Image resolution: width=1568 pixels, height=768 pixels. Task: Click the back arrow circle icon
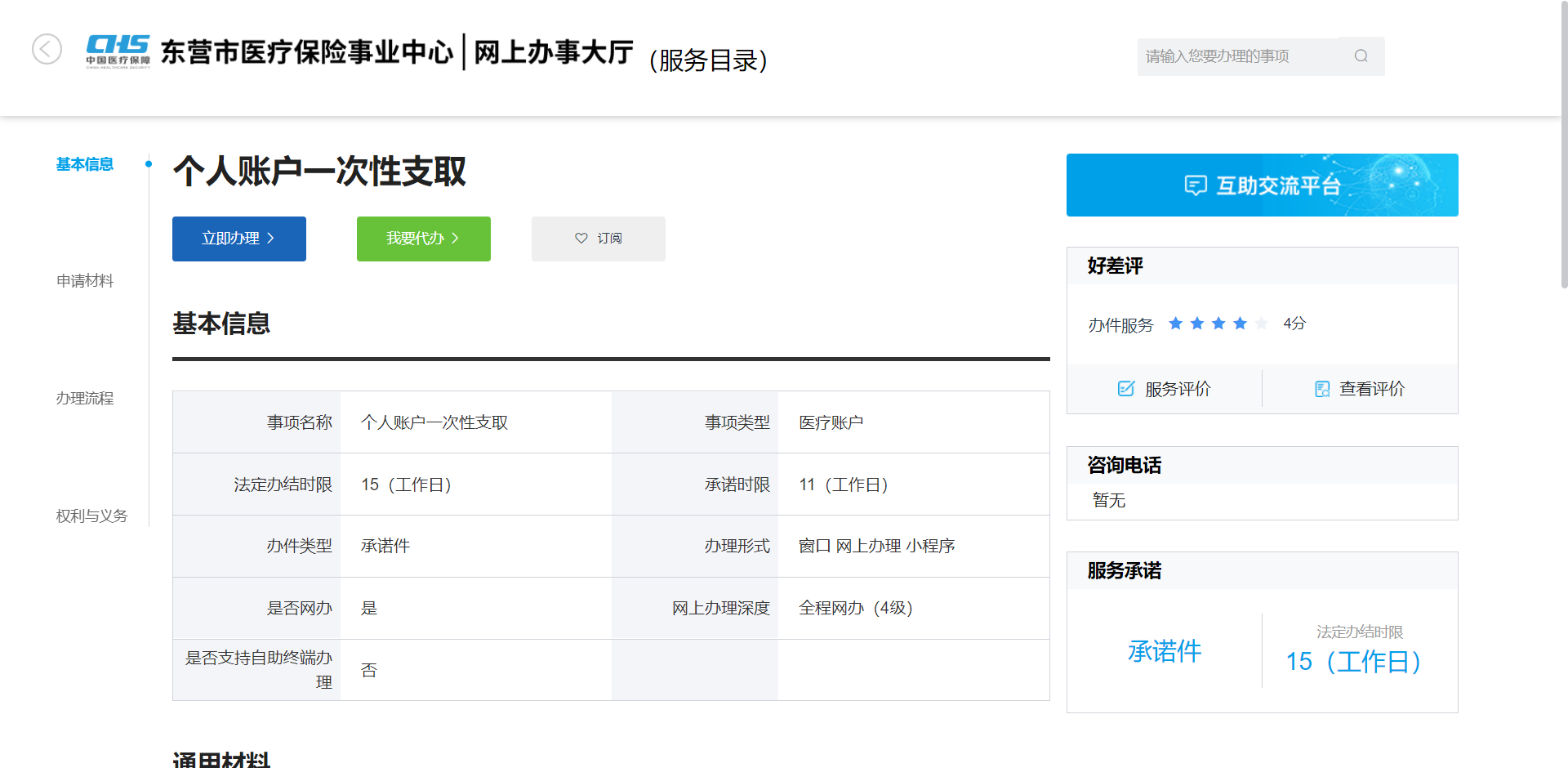[47, 49]
